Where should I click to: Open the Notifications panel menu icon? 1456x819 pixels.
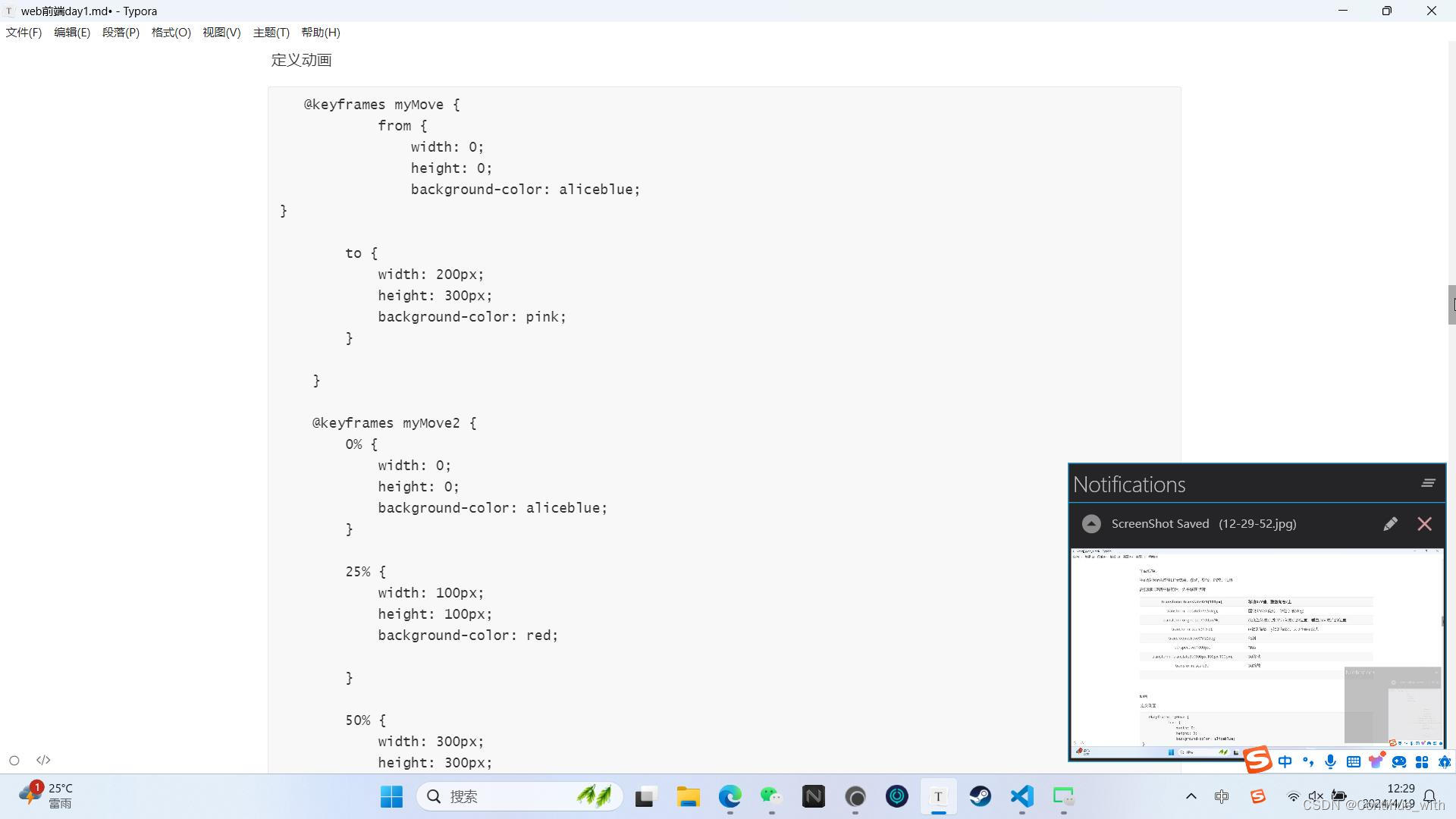1428,483
